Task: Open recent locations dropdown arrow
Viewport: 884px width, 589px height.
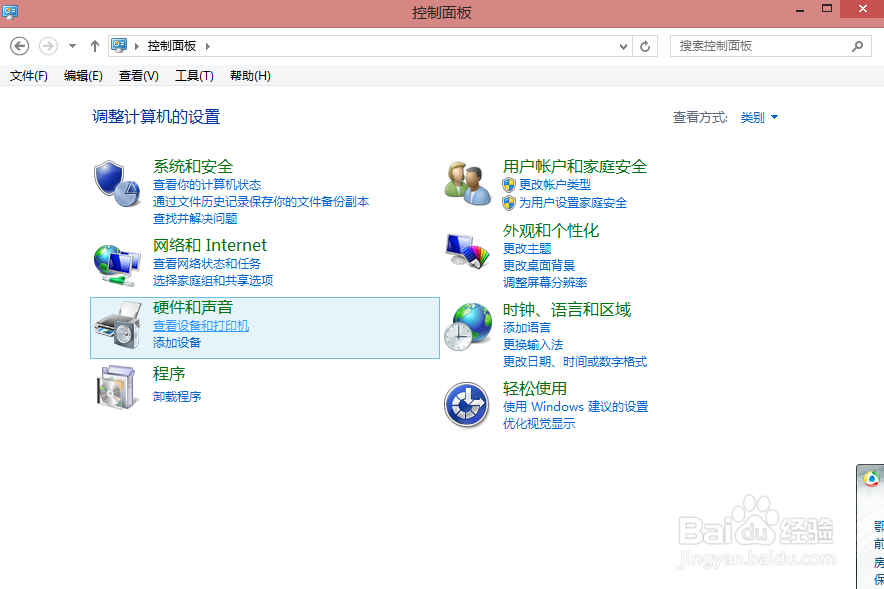Action: pyautogui.click(x=72, y=46)
